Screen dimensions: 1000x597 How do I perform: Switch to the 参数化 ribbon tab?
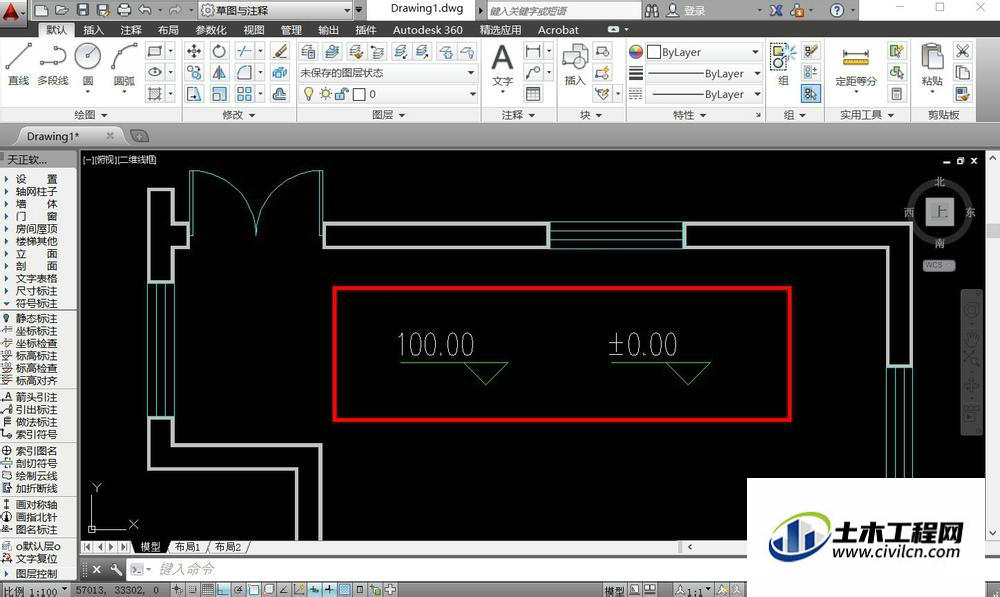coord(210,30)
